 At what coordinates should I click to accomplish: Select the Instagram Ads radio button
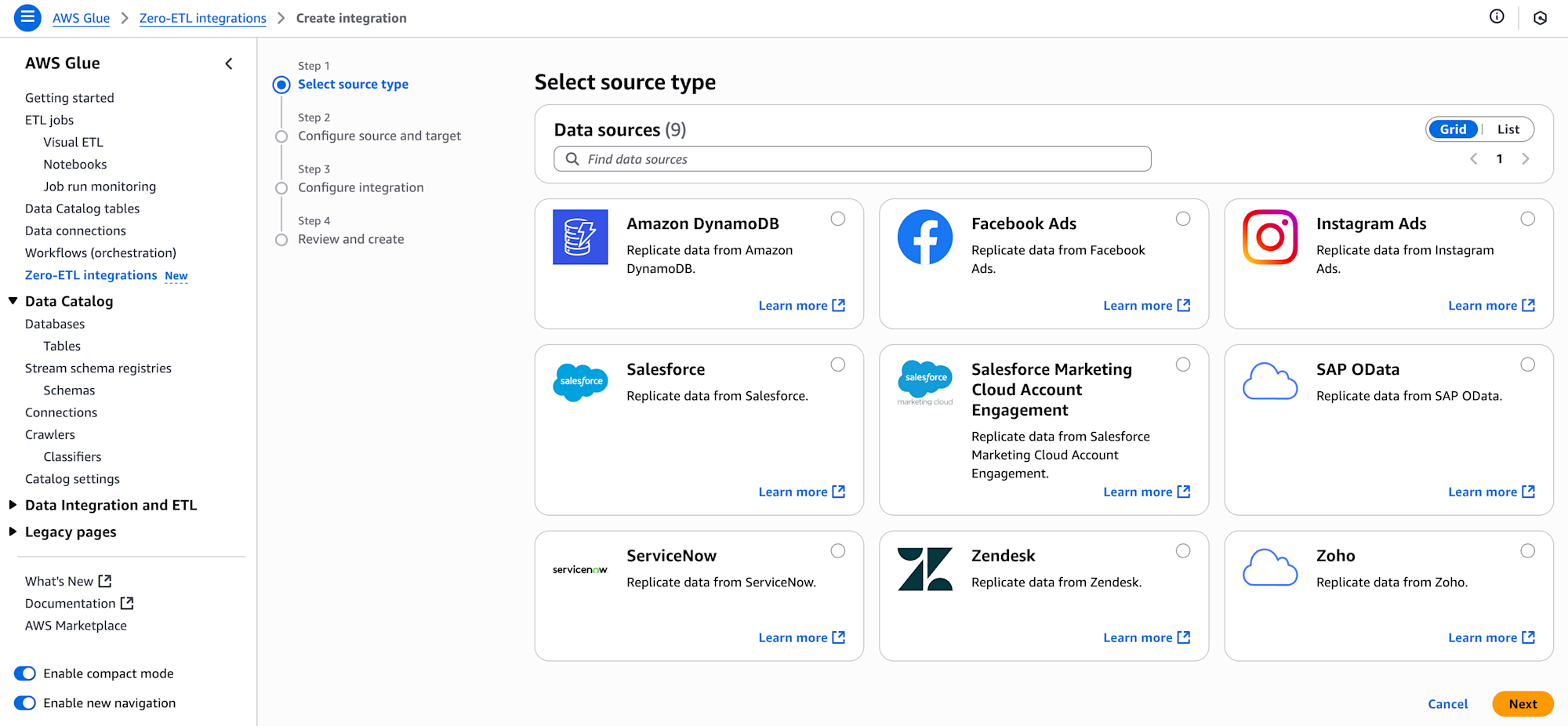click(x=1528, y=219)
